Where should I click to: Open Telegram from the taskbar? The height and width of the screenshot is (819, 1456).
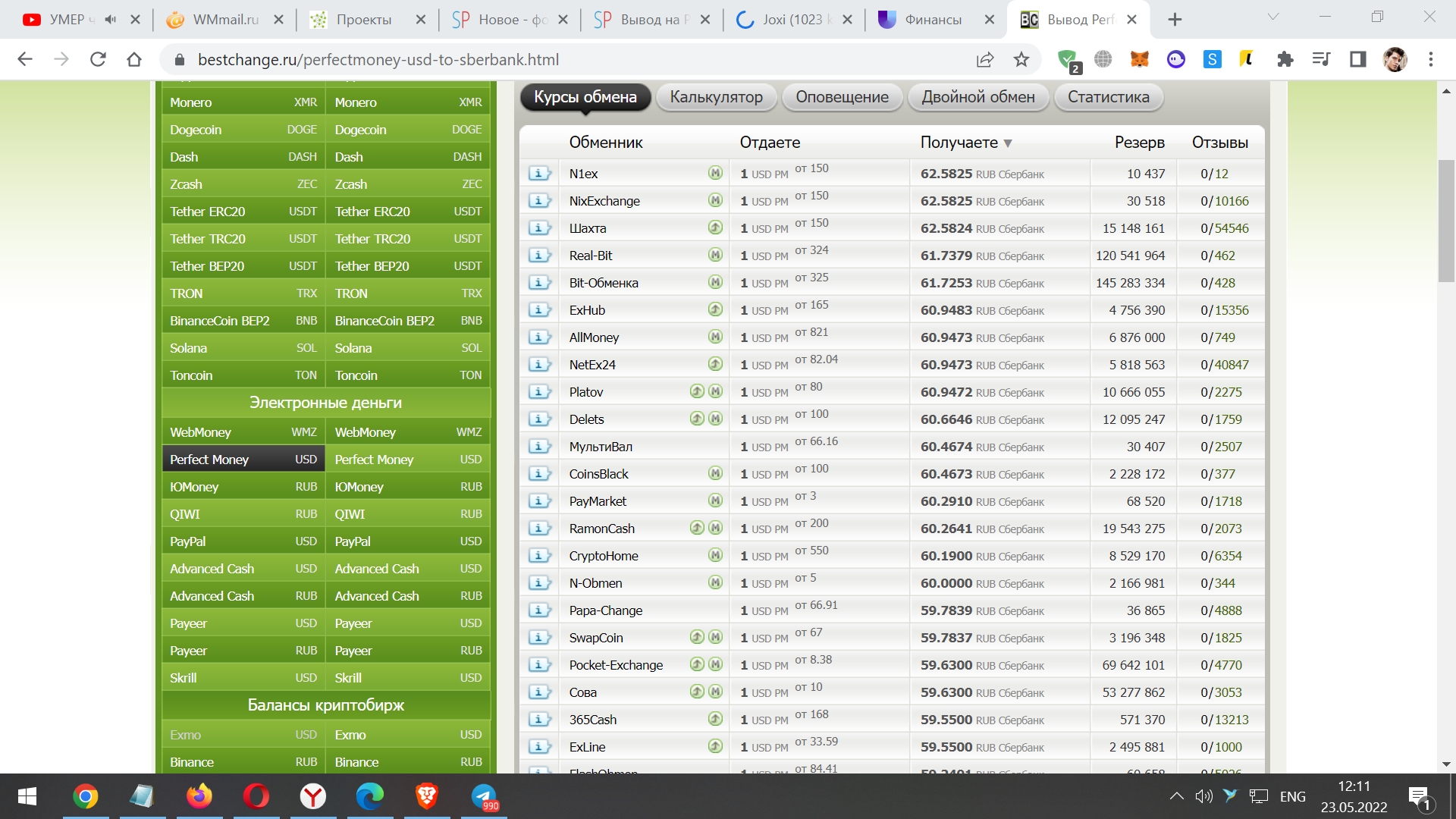point(484,796)
